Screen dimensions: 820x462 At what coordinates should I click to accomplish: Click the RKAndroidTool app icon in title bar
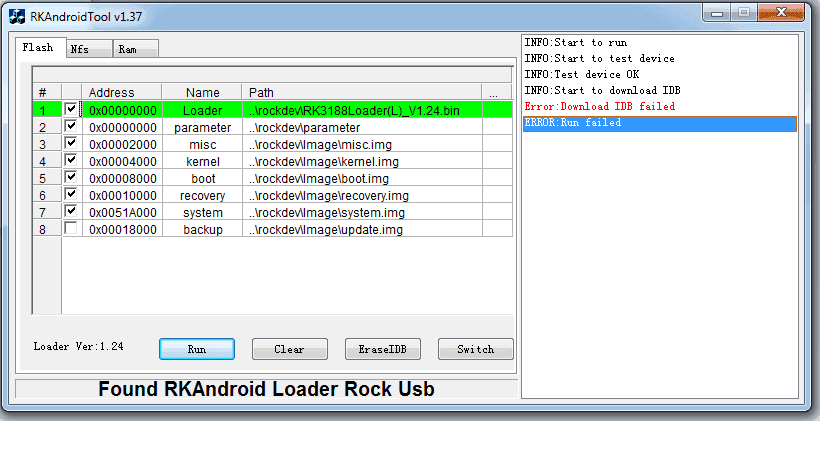click(17, 17)
